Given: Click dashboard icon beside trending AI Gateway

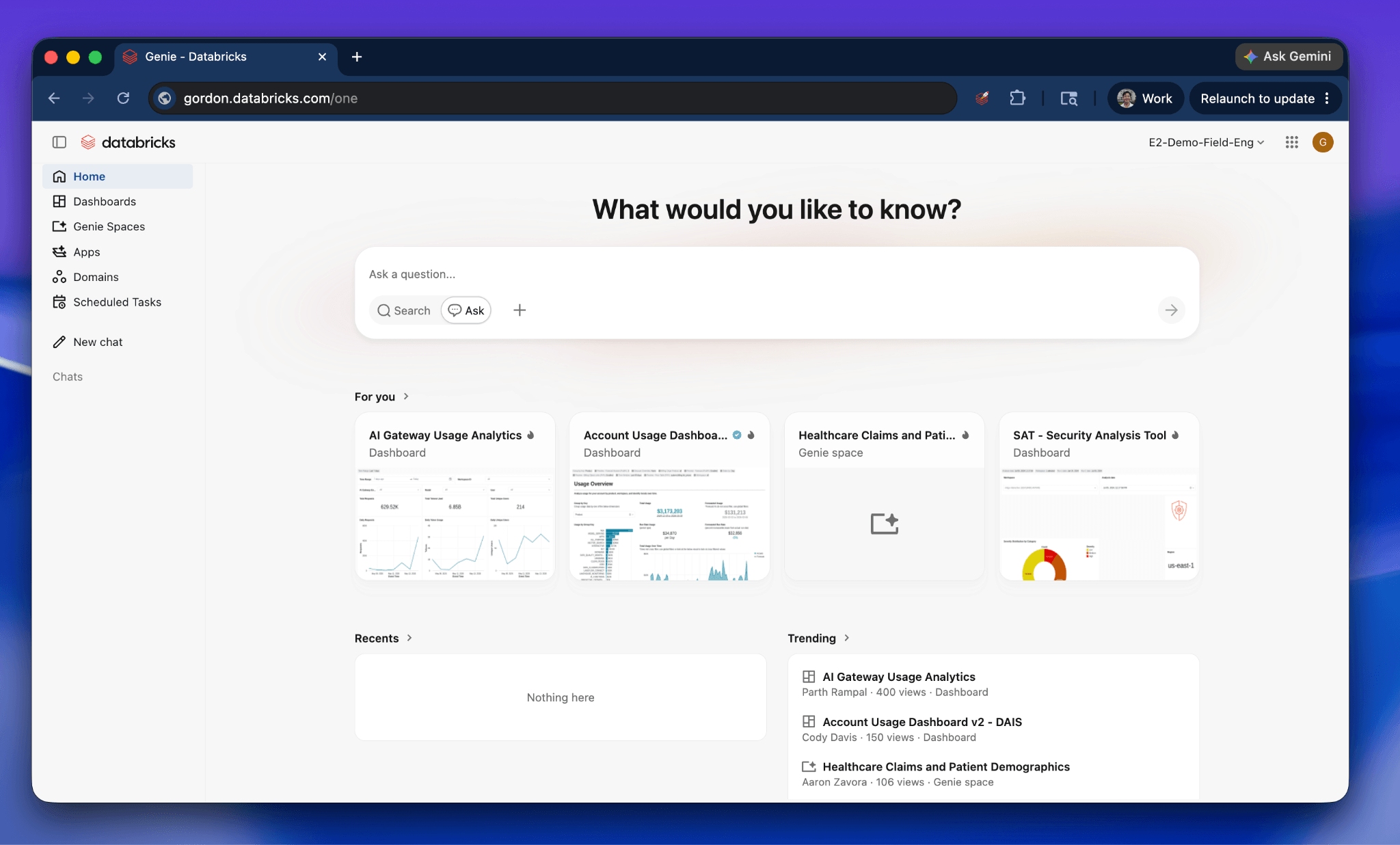Looking at the screenshot, I should [x=809, y=677].
